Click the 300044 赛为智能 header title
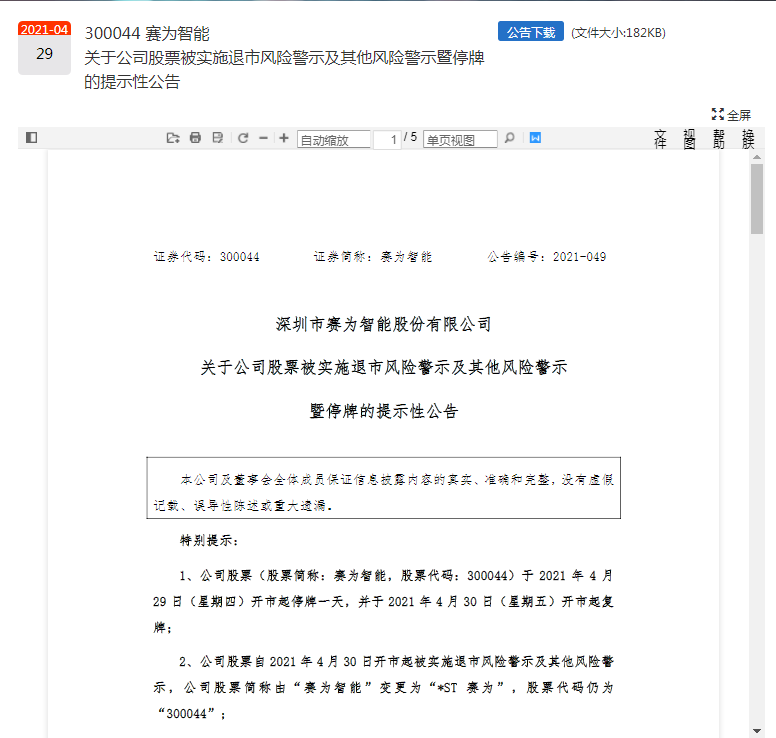Image resolution: width=776 pixels, height=738 pixels. (147, 34)
